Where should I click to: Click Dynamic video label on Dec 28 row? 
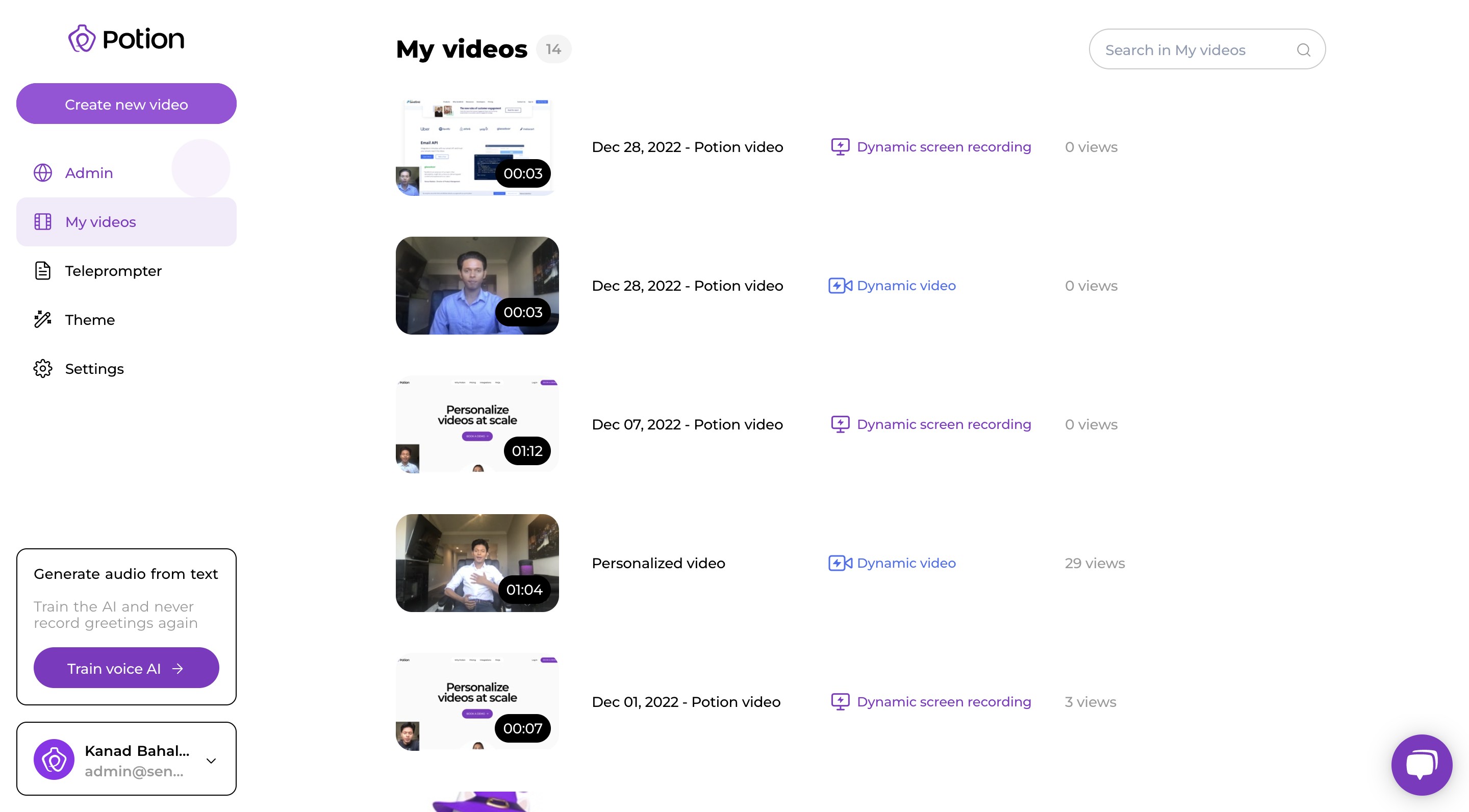[x=906, y=286]
